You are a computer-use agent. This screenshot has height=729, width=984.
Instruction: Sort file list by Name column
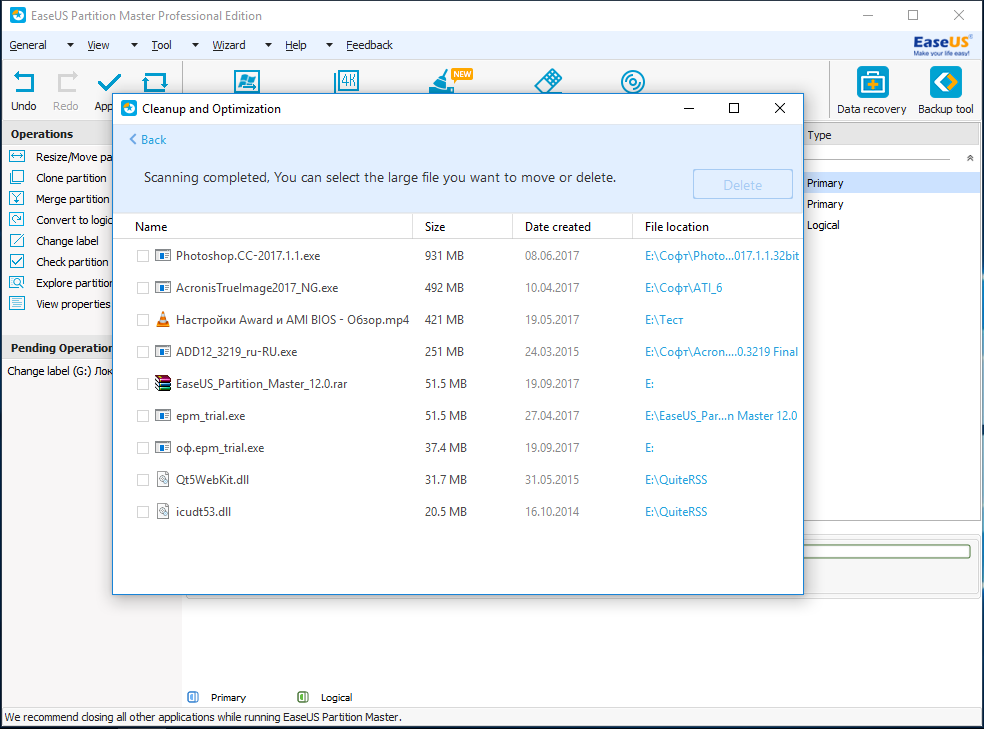[x=264, y=226]
